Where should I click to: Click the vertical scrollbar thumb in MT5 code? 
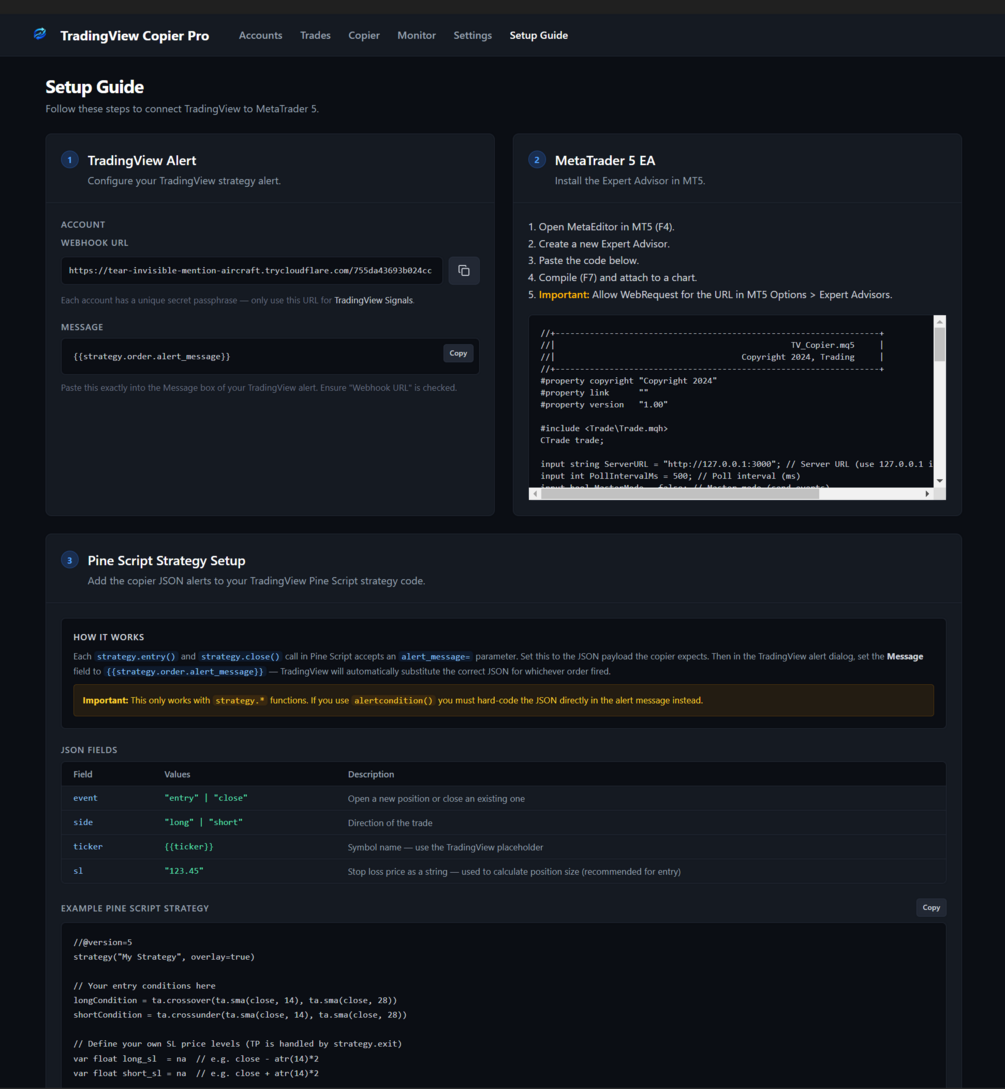pyautogui.click(x=940, y=344)
